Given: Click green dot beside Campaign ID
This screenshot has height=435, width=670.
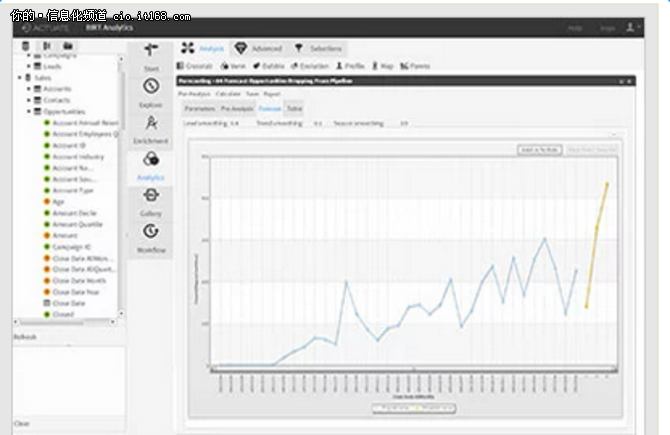Looking at the screenshot, I should 47,247.
